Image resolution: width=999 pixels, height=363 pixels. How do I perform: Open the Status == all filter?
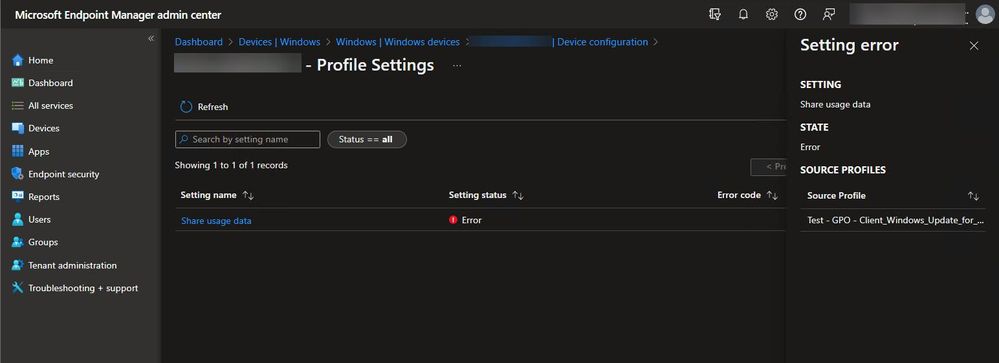point(367,139)
